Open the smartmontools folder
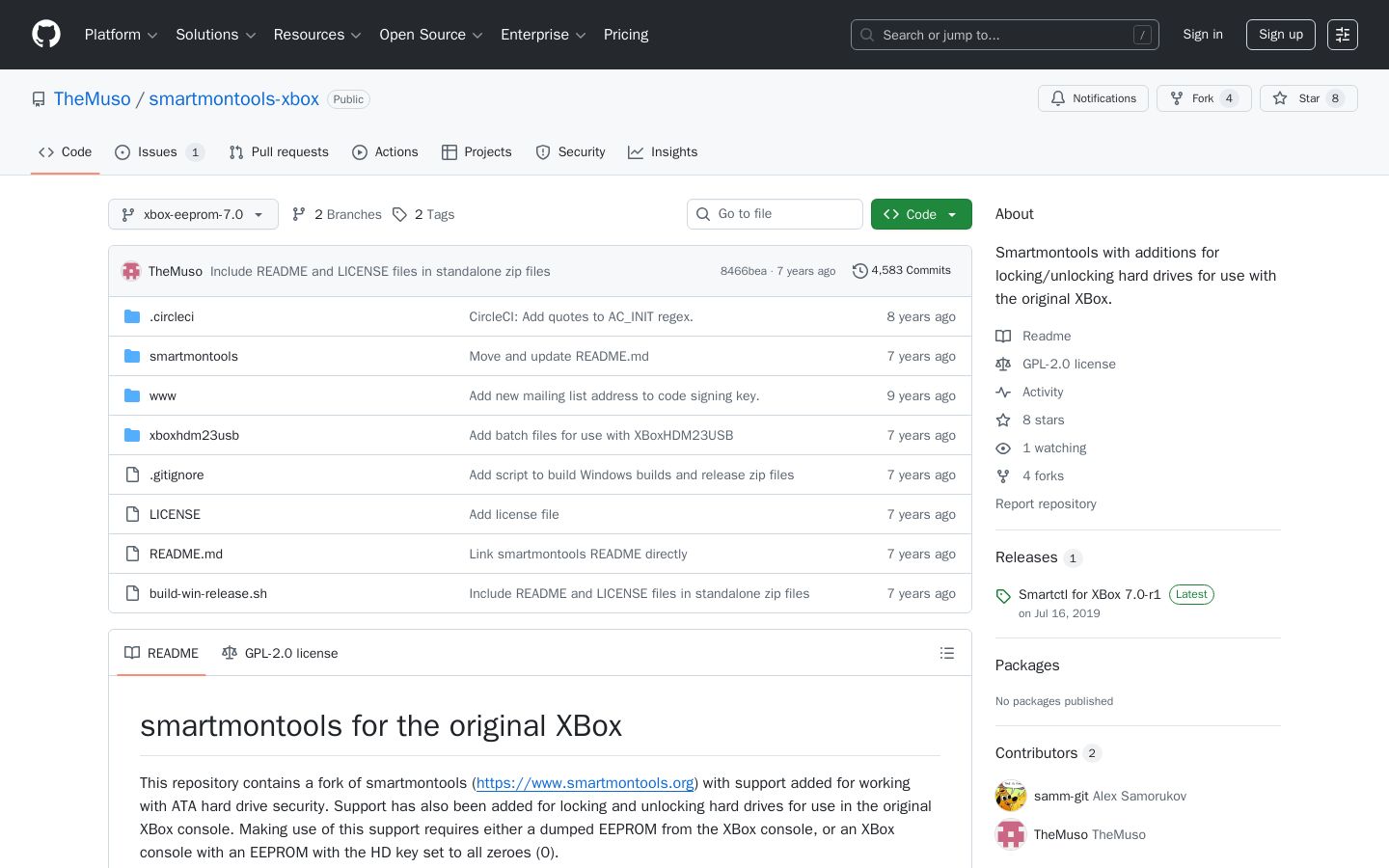 tap(194, 356)
